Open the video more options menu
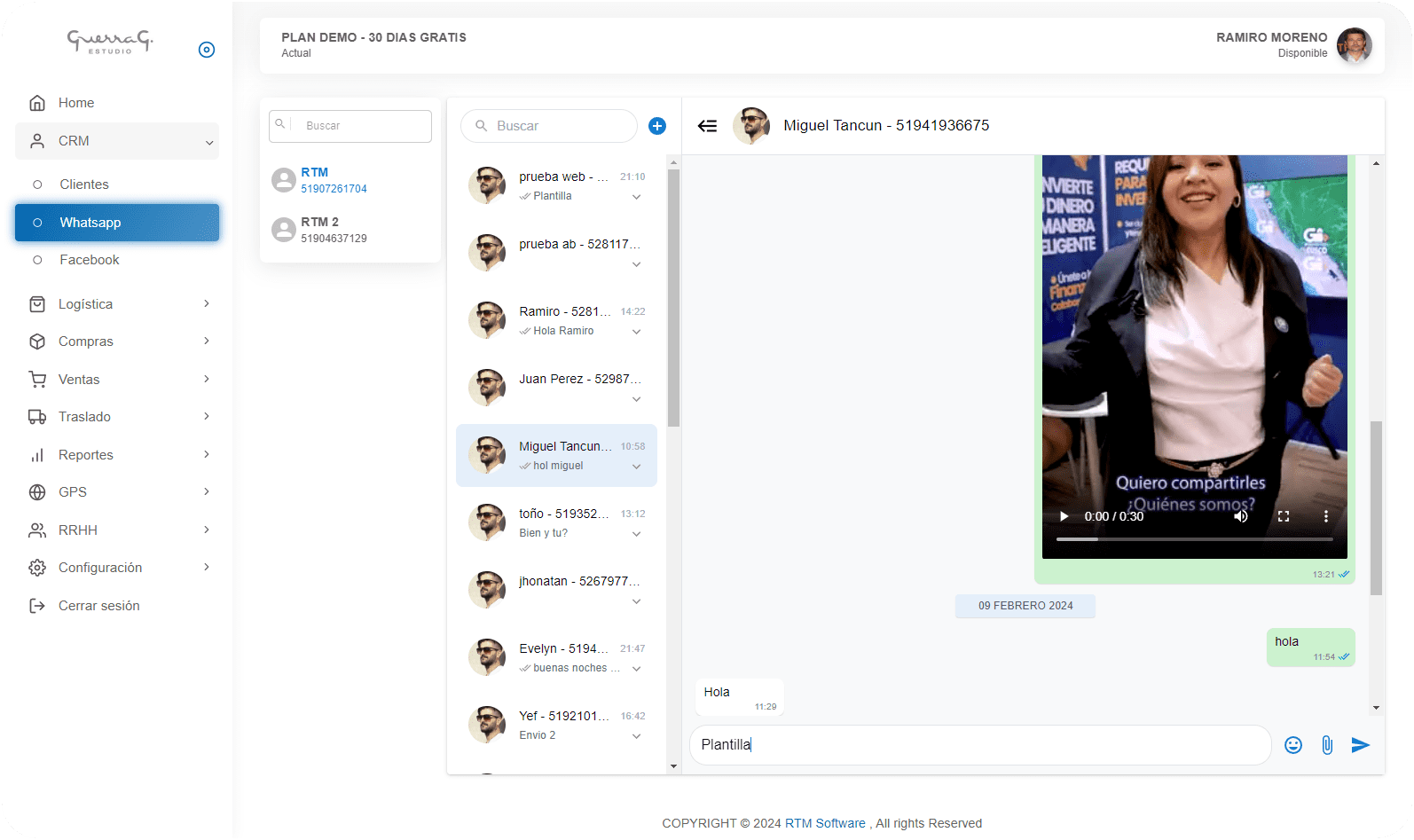The image size is (1414, 840). click(1326, 516)
